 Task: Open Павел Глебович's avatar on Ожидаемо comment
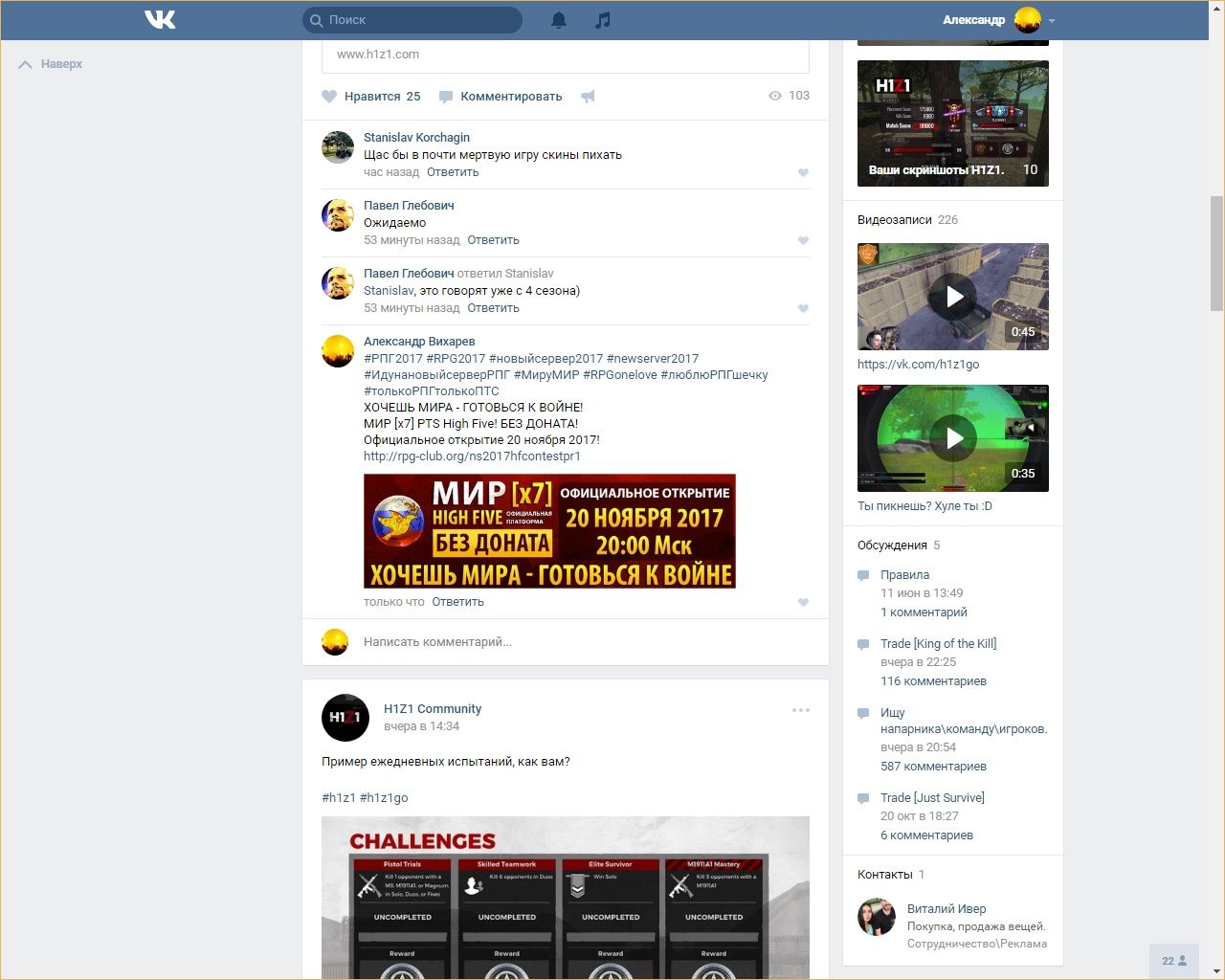pos(338,215)
